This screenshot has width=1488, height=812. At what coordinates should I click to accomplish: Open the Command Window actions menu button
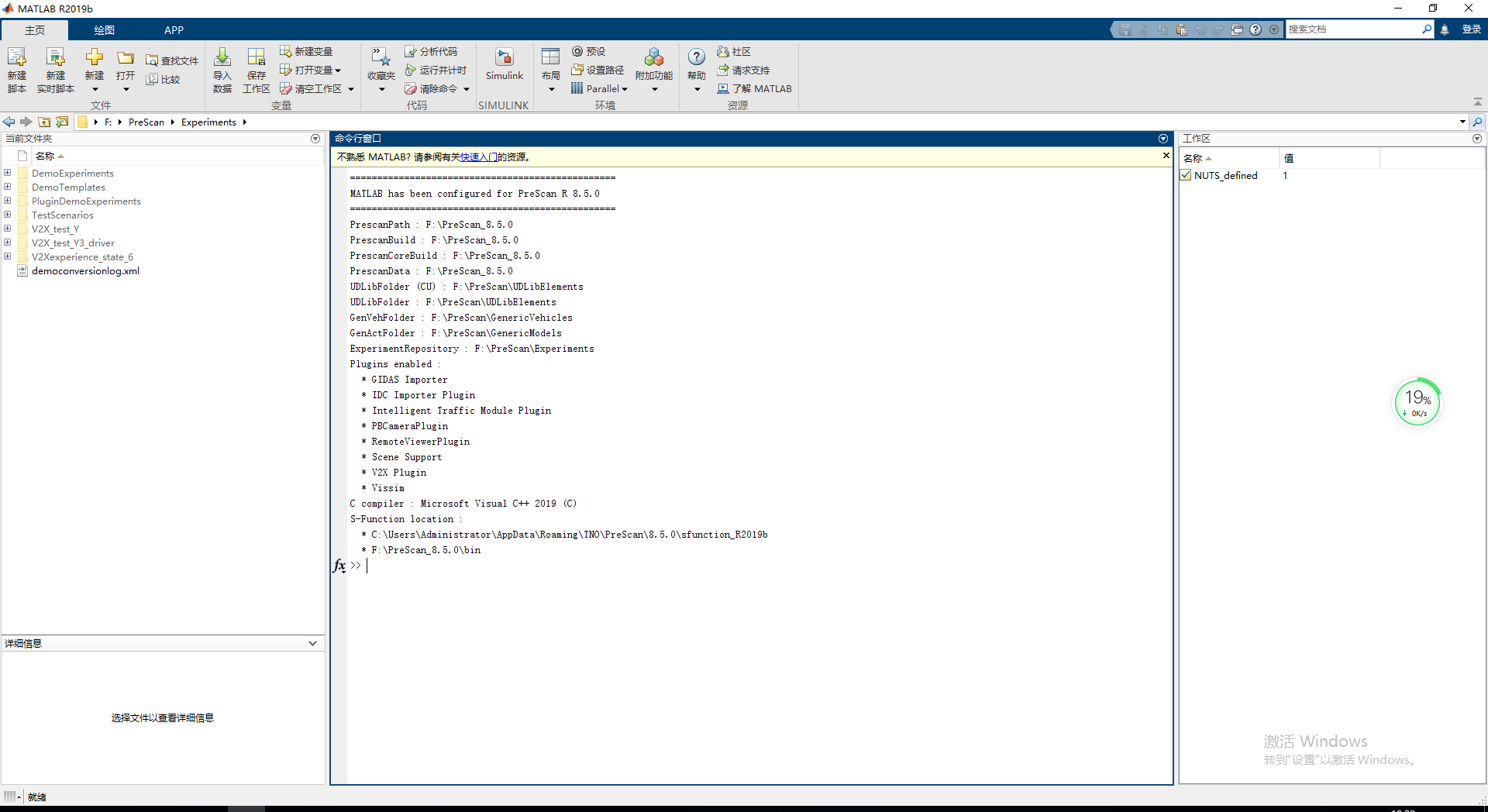coord(1163,139)
